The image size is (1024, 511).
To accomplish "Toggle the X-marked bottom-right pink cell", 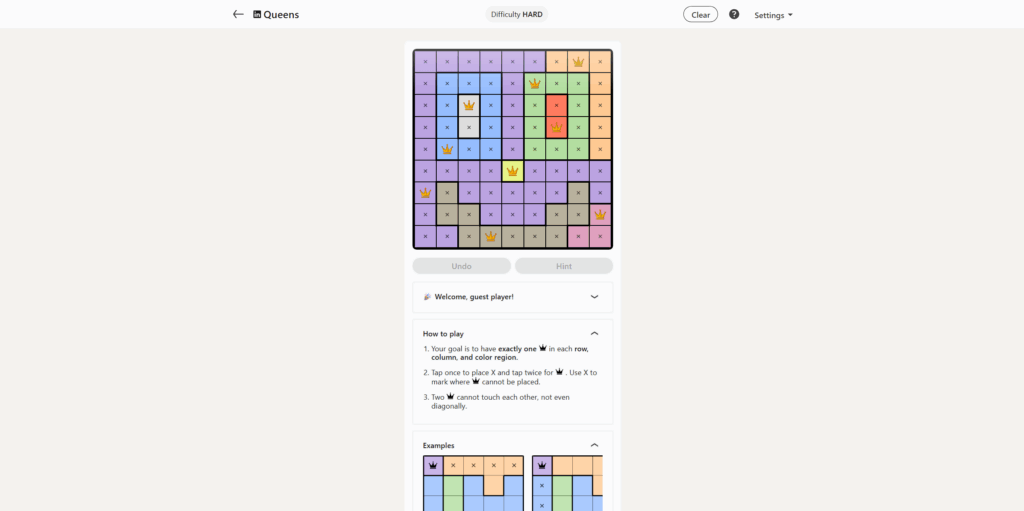I will tap(600, 237).
